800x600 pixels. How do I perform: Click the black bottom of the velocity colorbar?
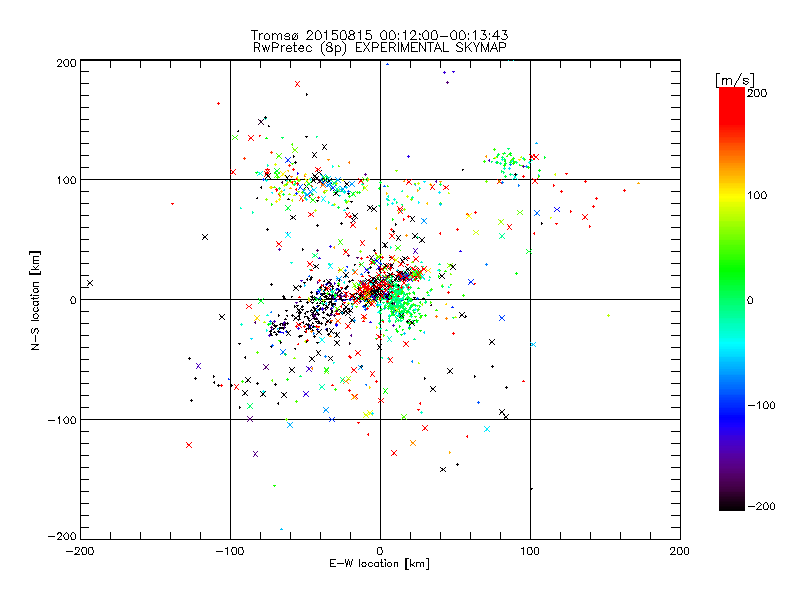(x=732, y=503)
